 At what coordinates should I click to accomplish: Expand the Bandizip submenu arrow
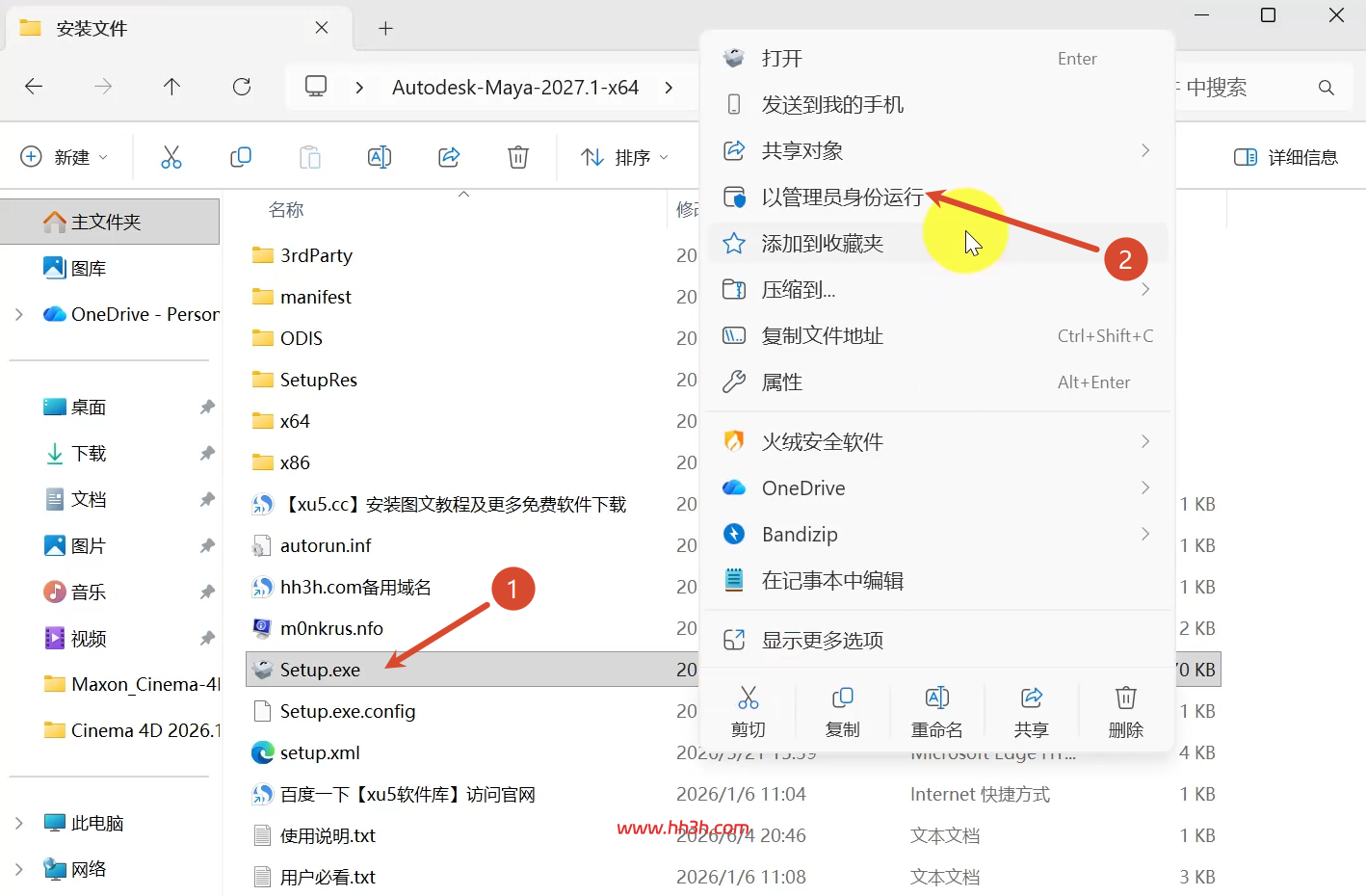(1145, 534)
